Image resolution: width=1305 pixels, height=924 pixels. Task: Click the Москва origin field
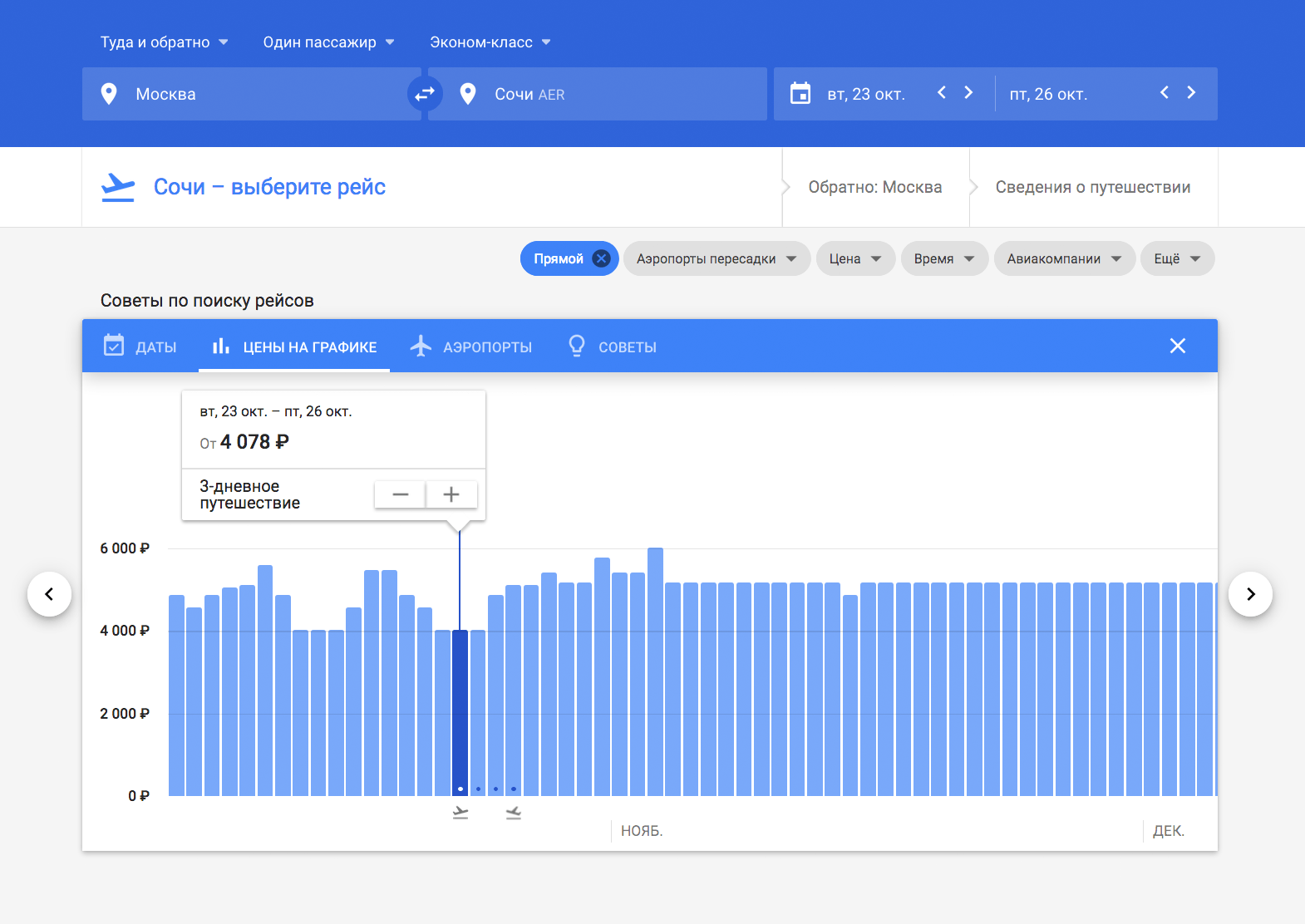click(x=252, y=94)
